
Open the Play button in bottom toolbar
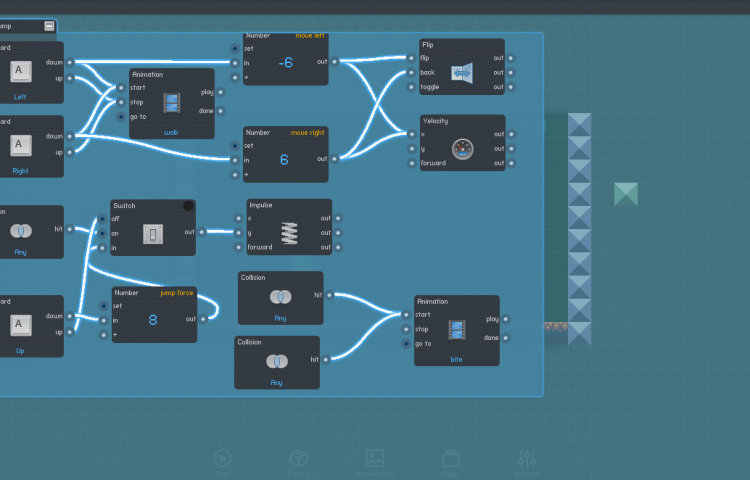tap(222, 458)
